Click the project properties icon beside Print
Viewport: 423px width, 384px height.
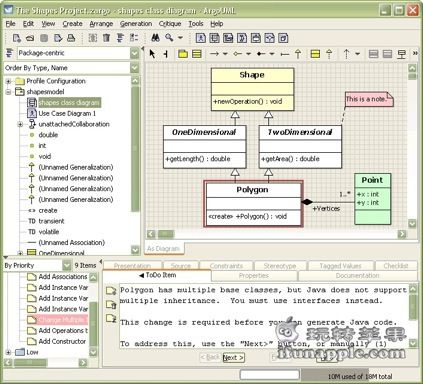(x=58, y=38)
